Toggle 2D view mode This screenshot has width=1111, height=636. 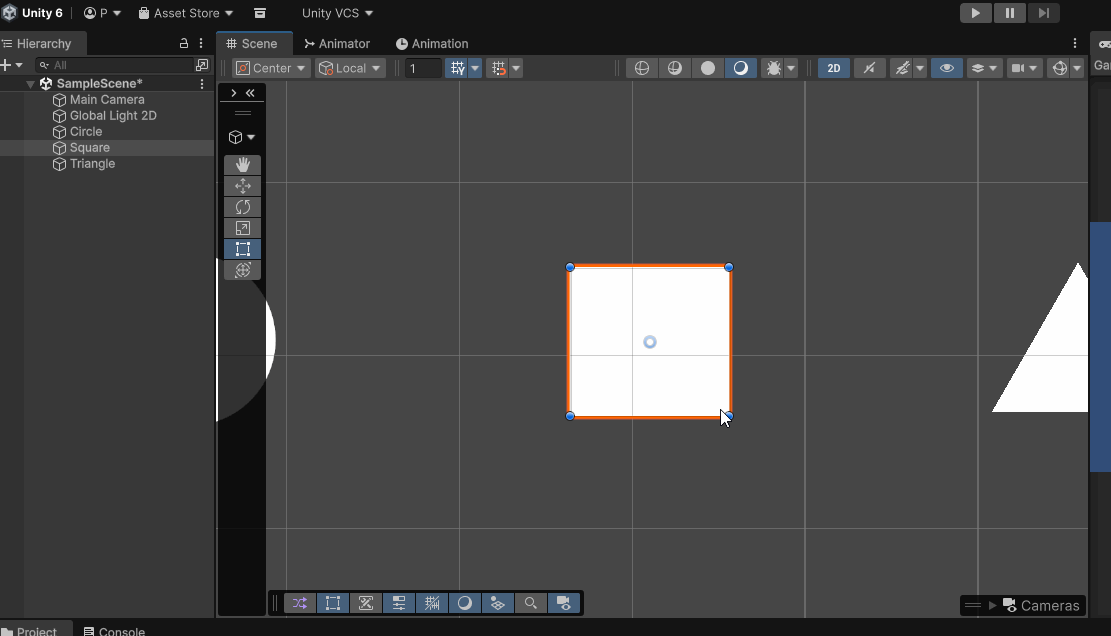pos(834,68)
